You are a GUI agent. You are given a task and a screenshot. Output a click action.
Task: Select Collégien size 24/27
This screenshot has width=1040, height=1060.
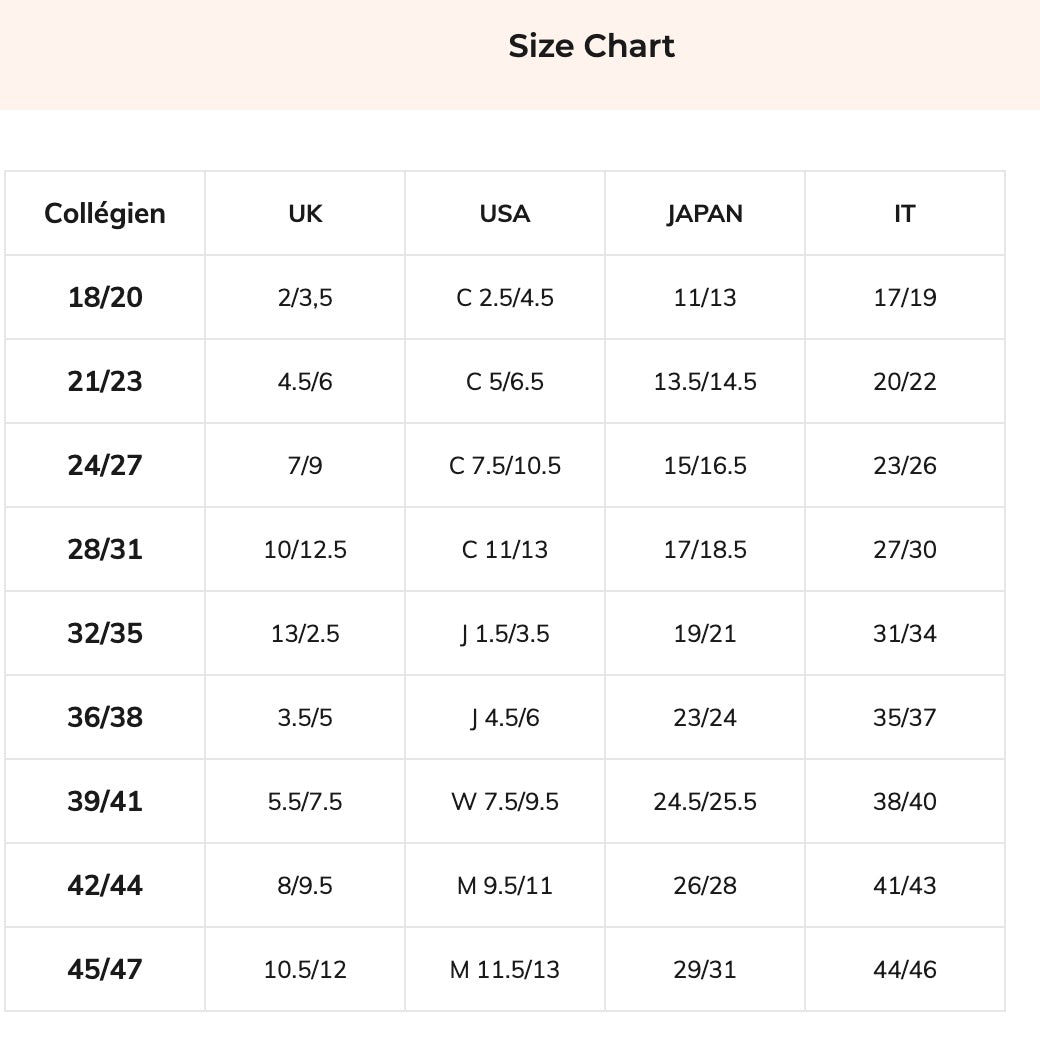[x=105, y=465]
